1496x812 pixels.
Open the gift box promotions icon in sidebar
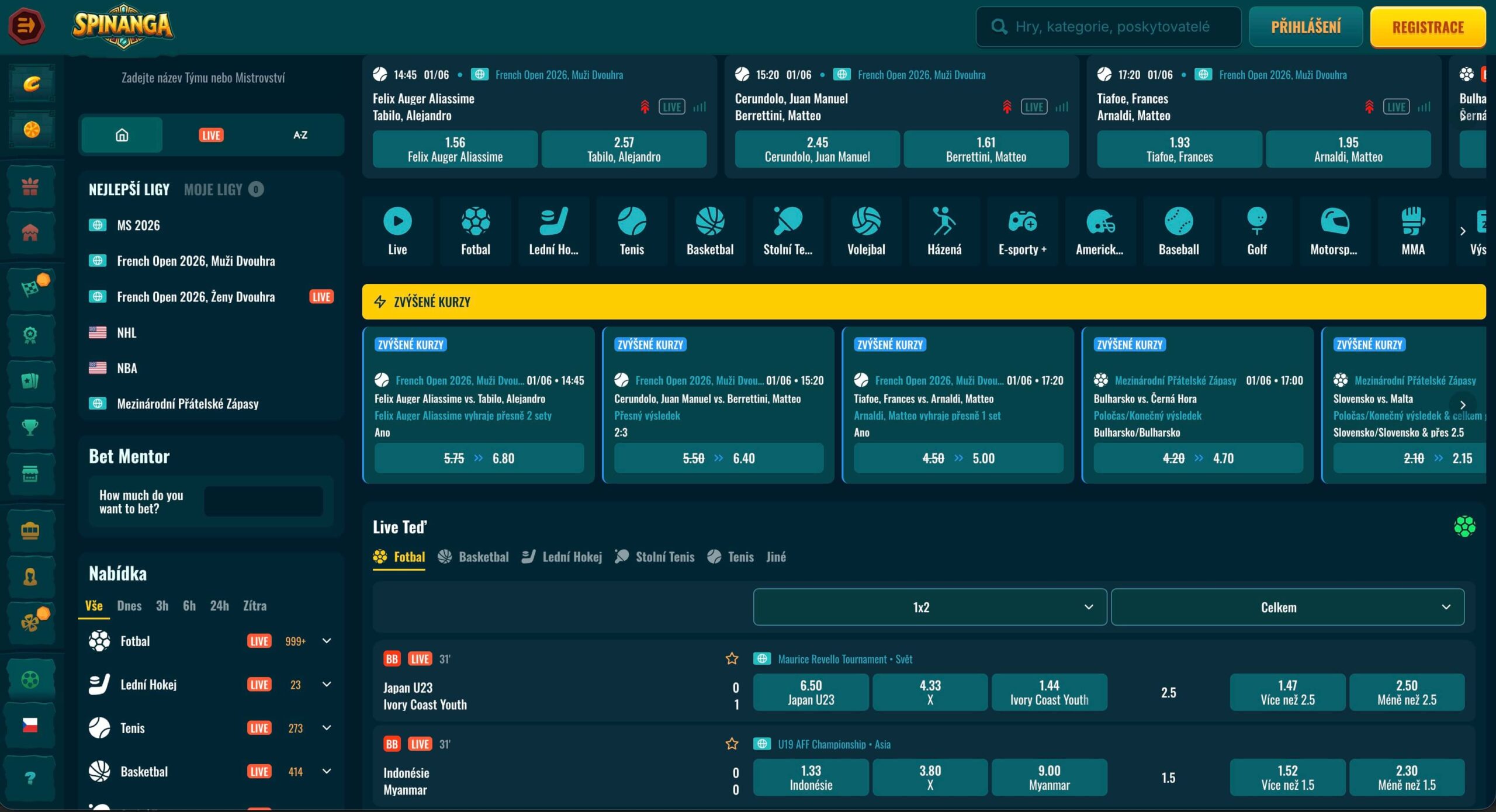30,187
